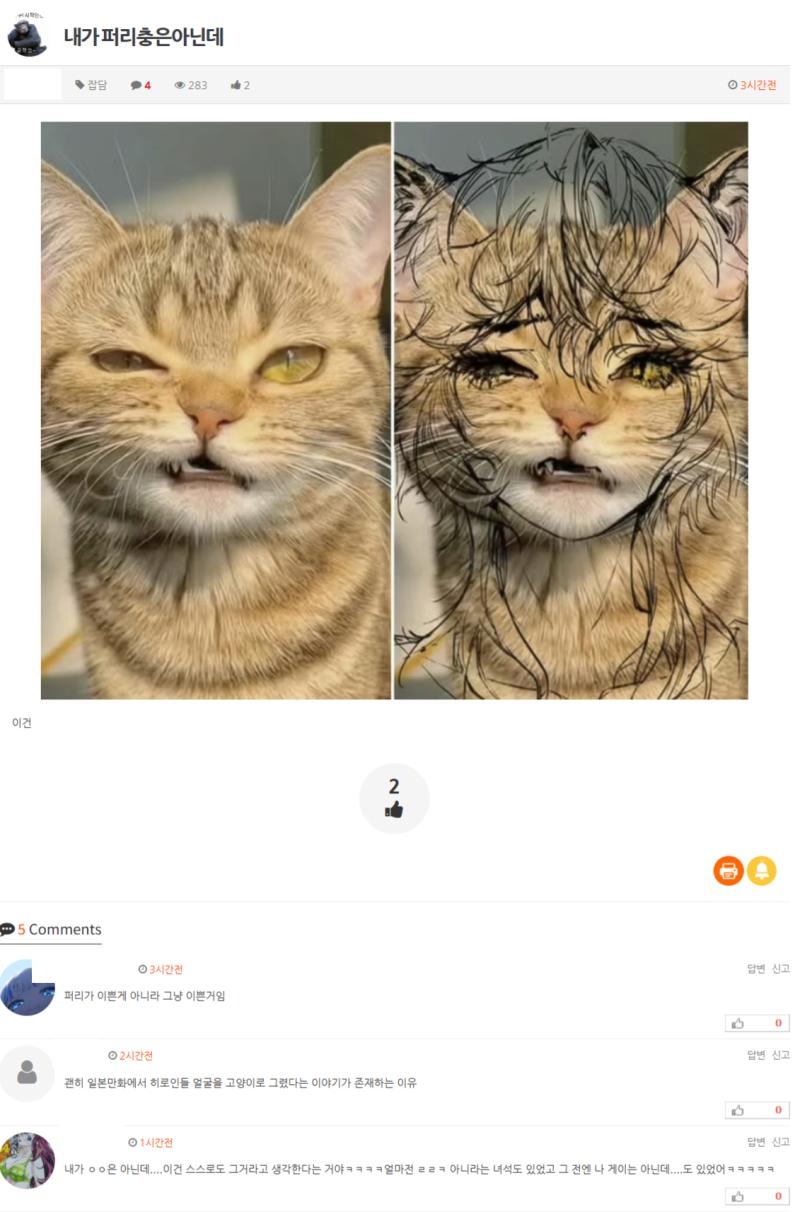Click 신고 on the first comment
The width and height of the screenshot is (800, 1212).
tap(780, 968)
